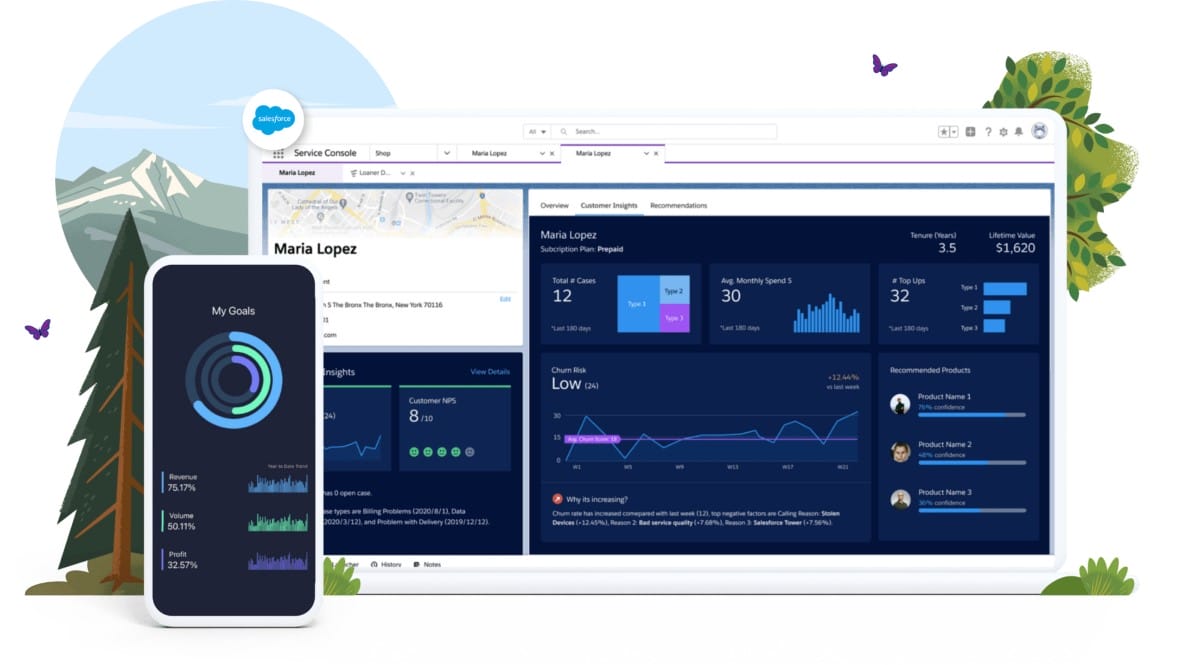1200x665 pixels.
Task: Click the View Details link
Action: coord(490,372)
